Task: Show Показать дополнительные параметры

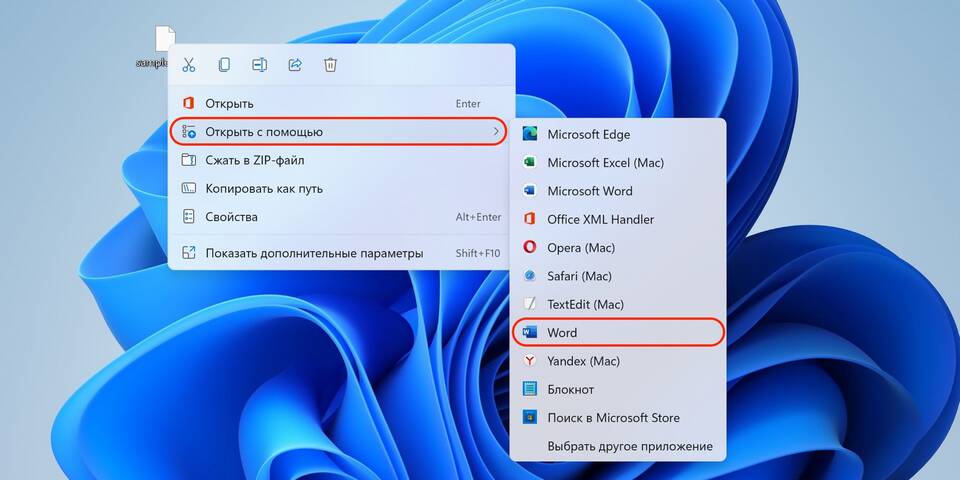Action: pyautogui.click(x=342, y=253)
